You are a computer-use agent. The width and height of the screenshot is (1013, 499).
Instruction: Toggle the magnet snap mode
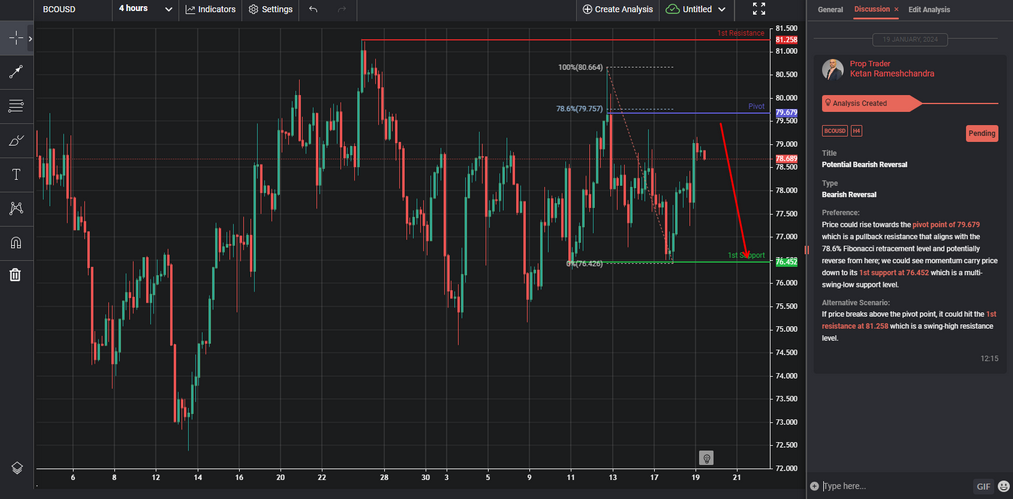[16, 242]
